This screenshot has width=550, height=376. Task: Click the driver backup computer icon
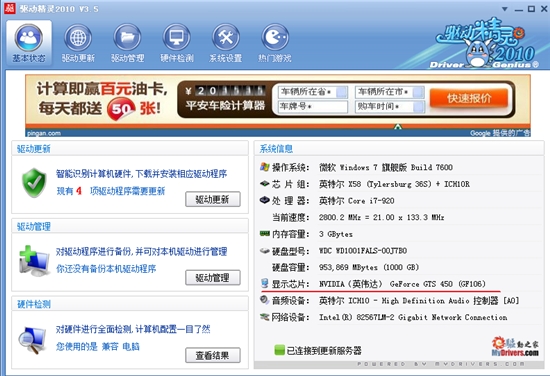(x=34, y=261)
